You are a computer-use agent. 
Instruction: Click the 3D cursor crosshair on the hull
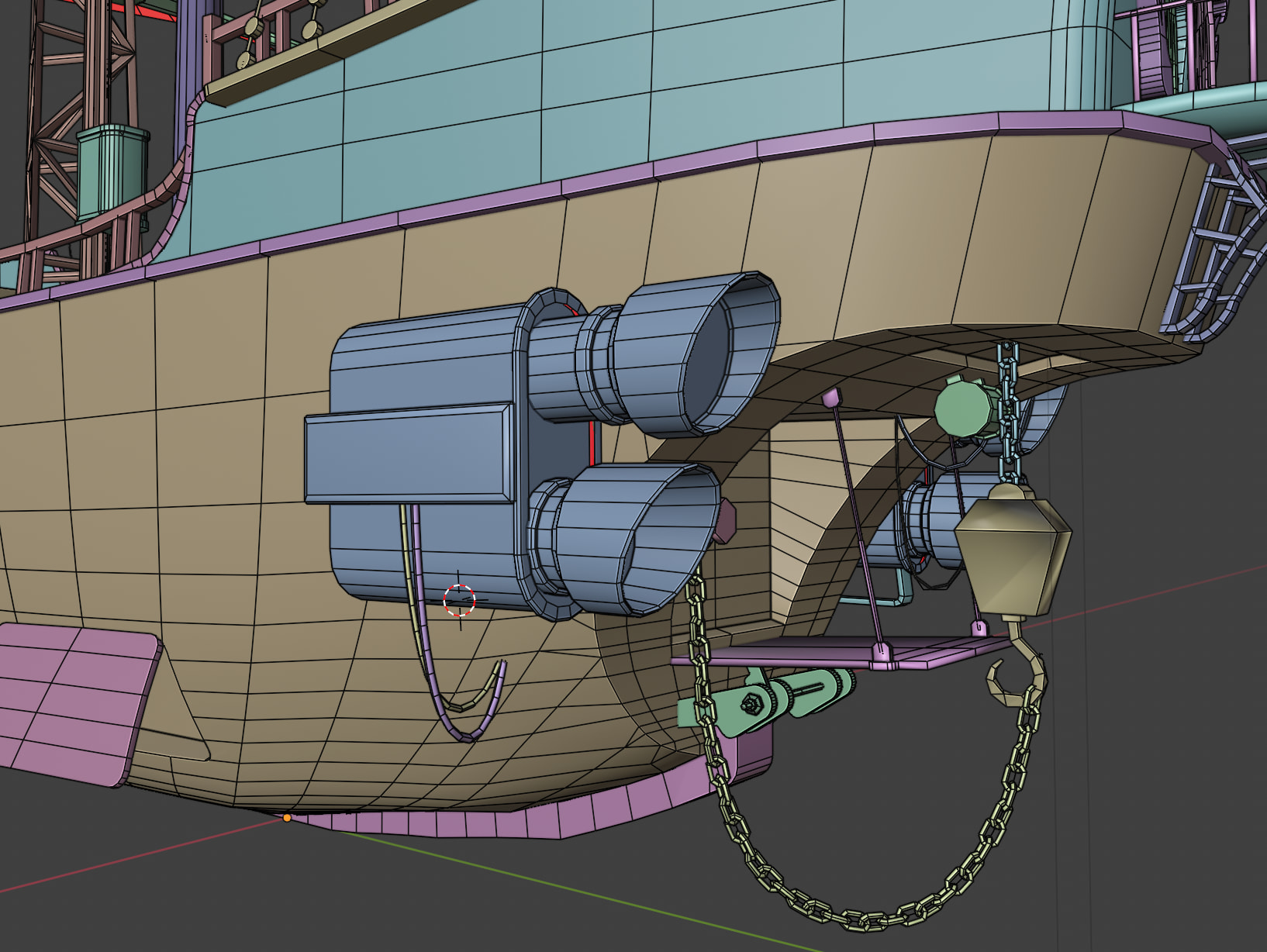pyautogui.click(x=458, y=600)
